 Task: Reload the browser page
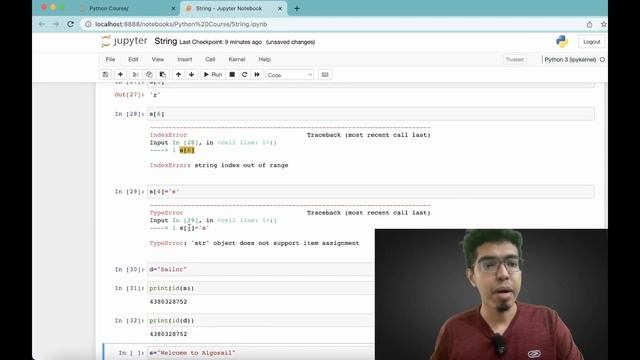point(70,24)
